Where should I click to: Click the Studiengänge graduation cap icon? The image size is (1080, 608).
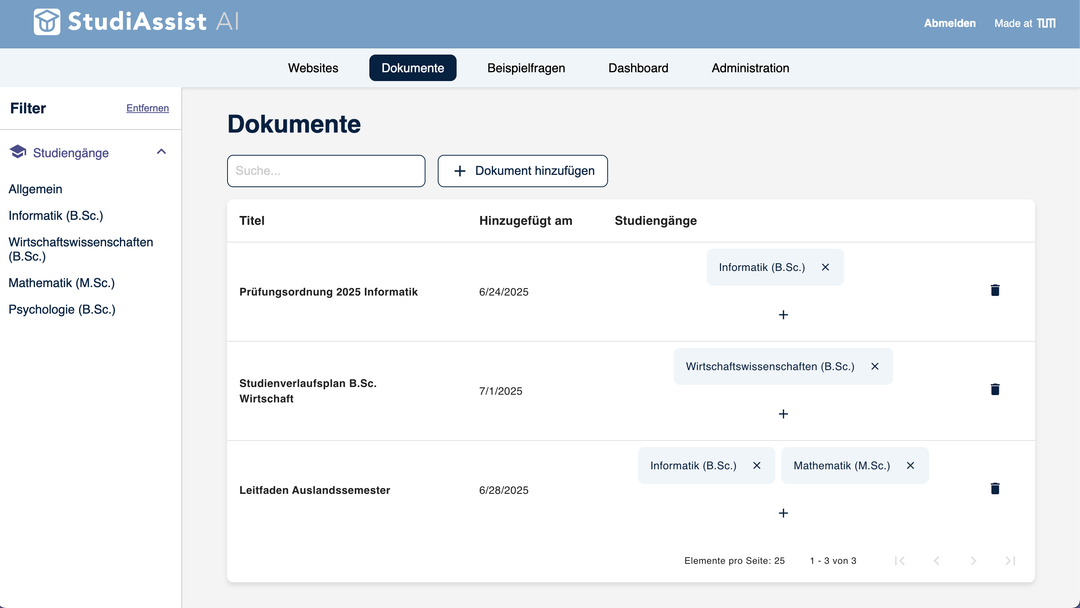17,151
